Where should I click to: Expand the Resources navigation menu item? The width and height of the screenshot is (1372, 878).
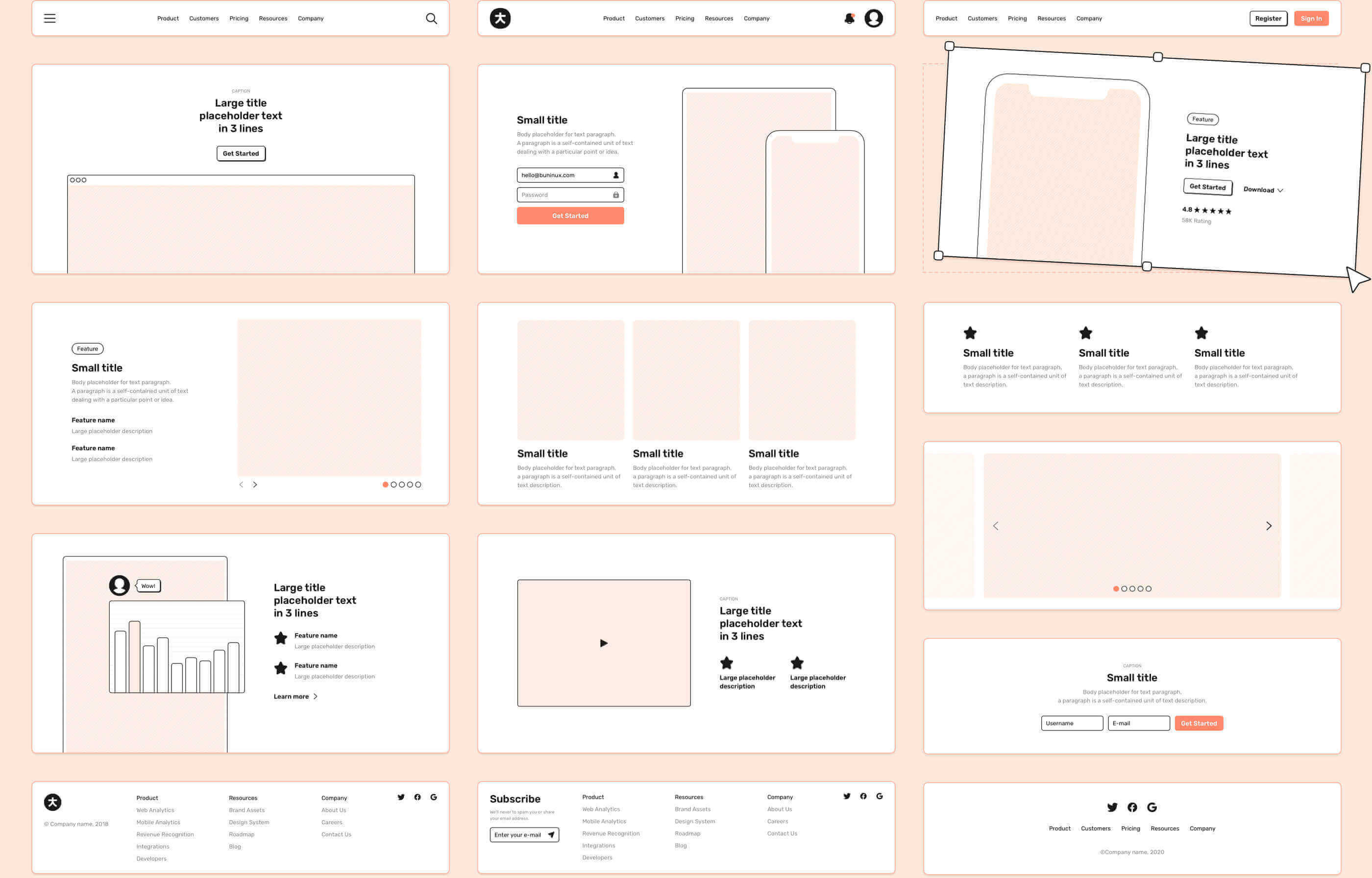pos(272,18)
